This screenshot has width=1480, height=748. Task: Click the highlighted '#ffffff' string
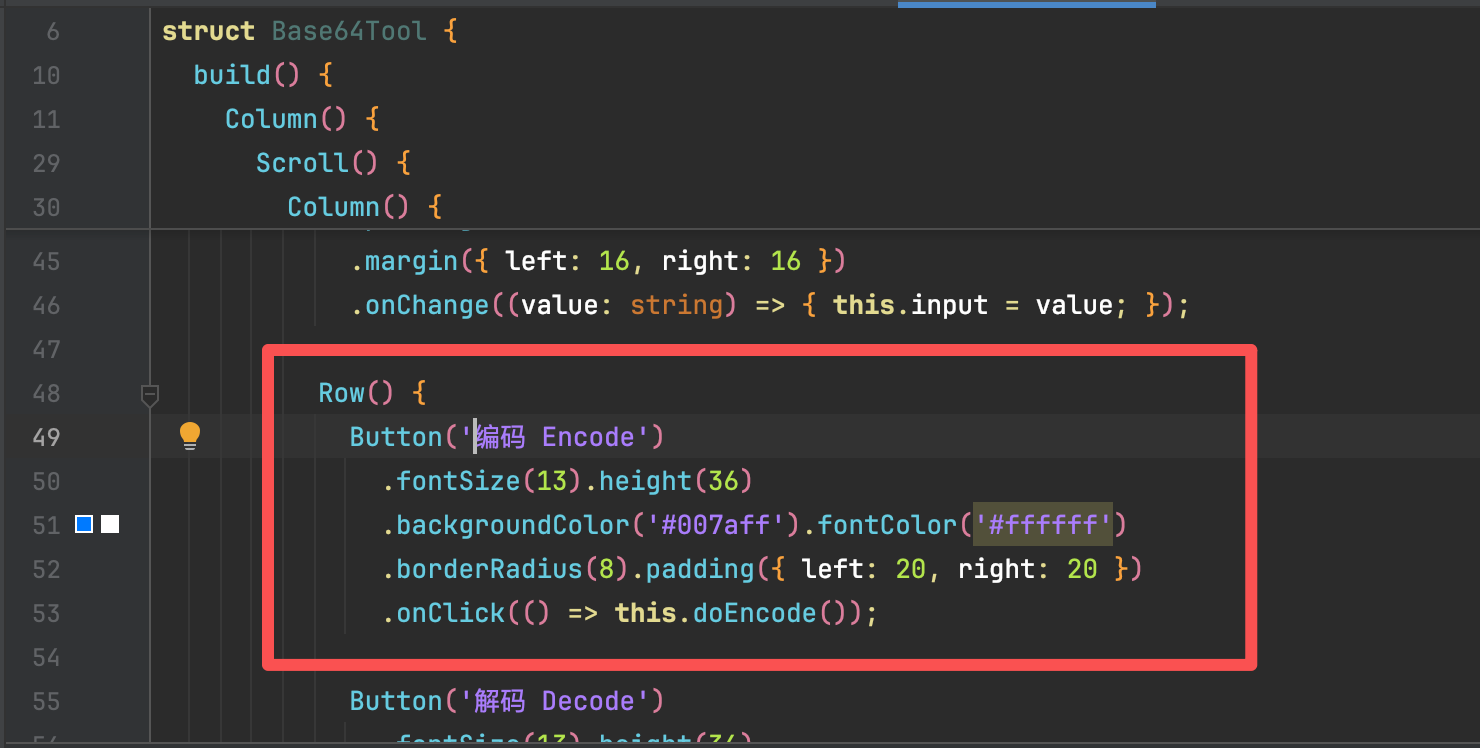1043,525
